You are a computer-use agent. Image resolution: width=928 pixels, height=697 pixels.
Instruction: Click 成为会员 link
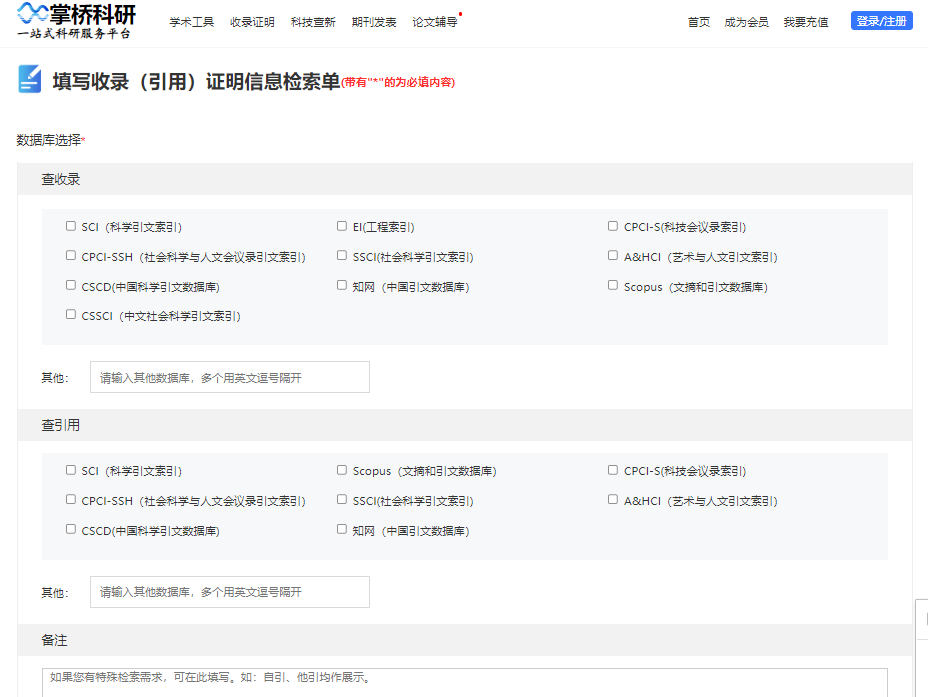[x=746, y=22]
